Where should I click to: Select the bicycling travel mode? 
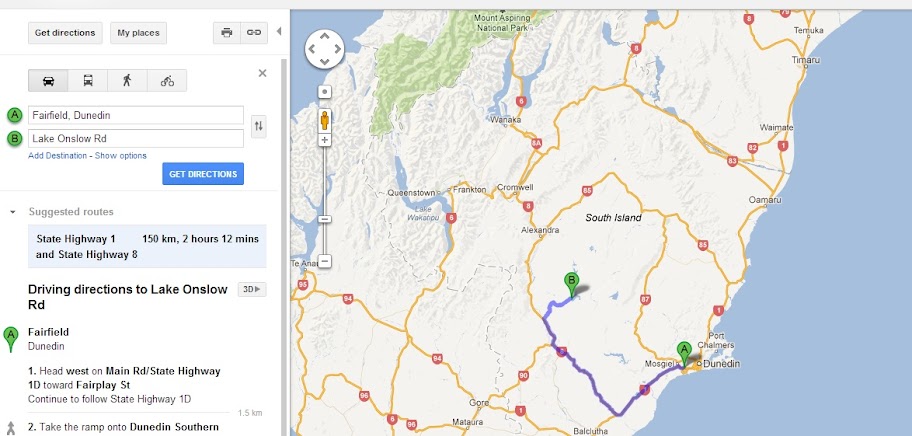coord(166,81)
